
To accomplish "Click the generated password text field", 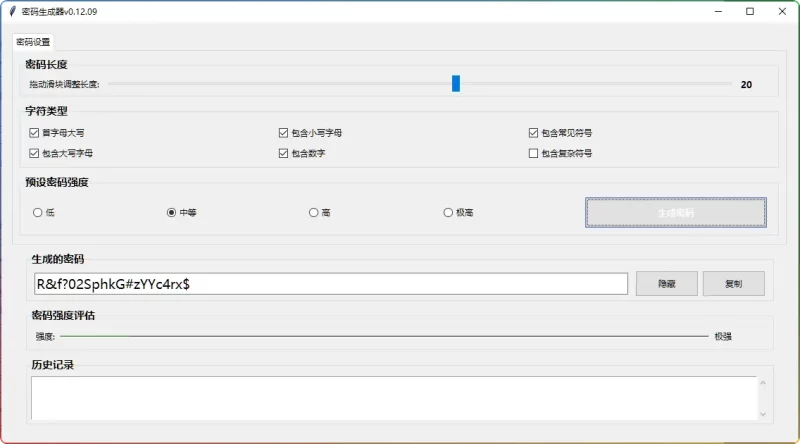I will [330, 284].
